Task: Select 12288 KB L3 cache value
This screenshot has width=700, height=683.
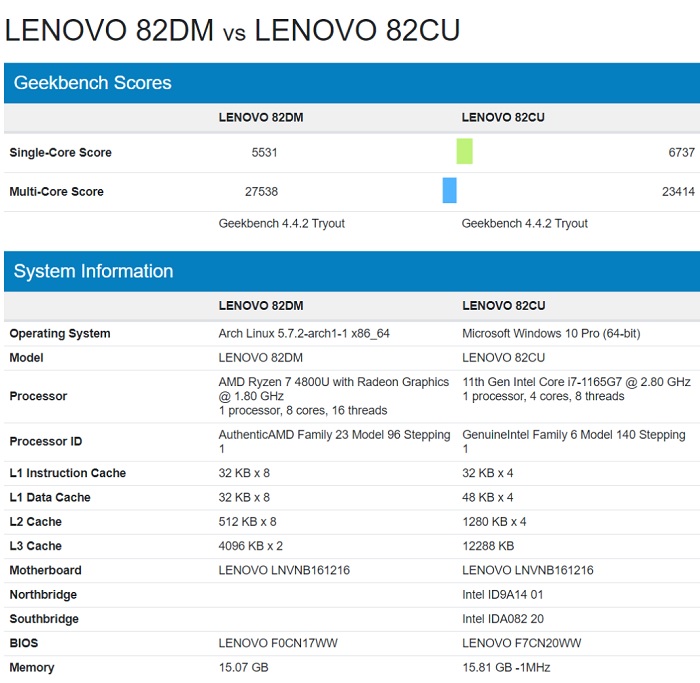Action: [488, 546]
